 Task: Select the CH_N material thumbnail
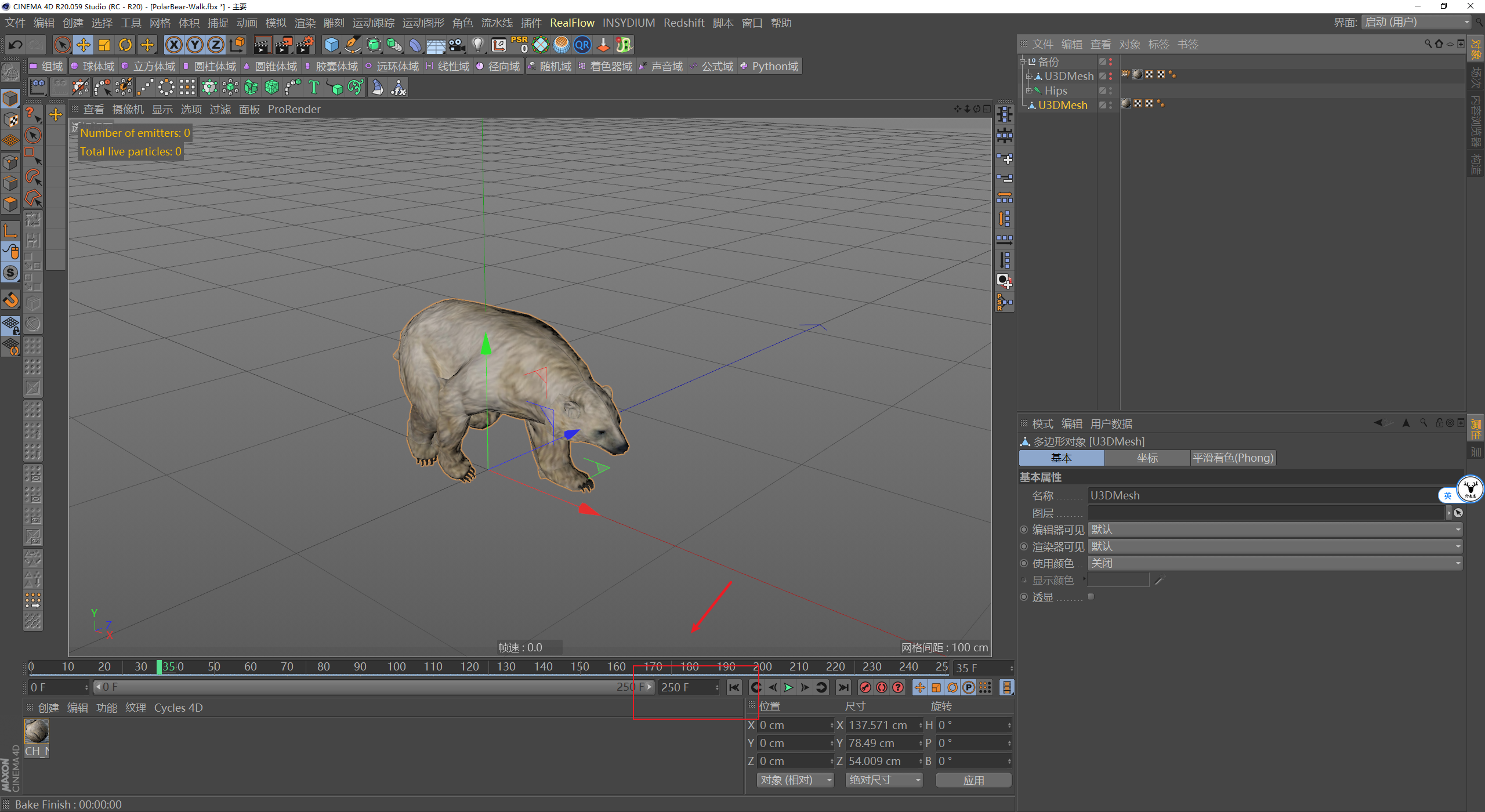coord(37,732)
